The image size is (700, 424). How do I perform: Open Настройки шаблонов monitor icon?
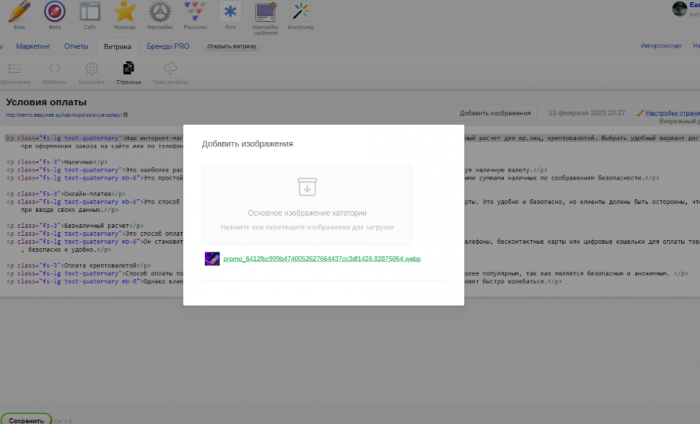[x=265, y=13]
